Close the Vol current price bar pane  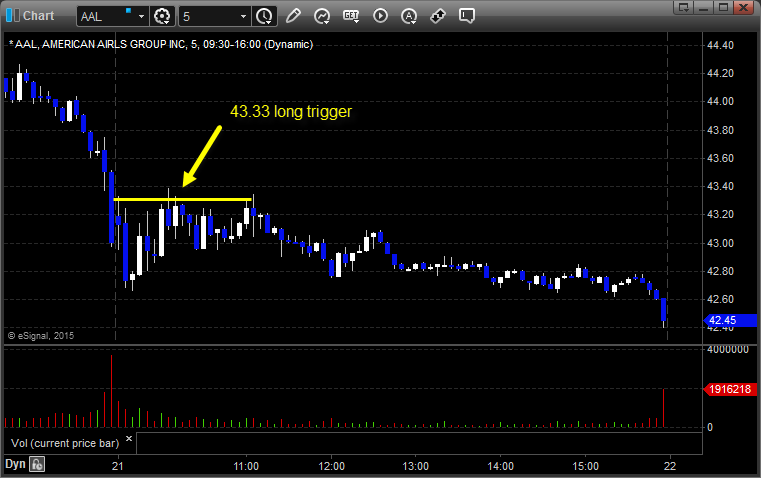129,439
